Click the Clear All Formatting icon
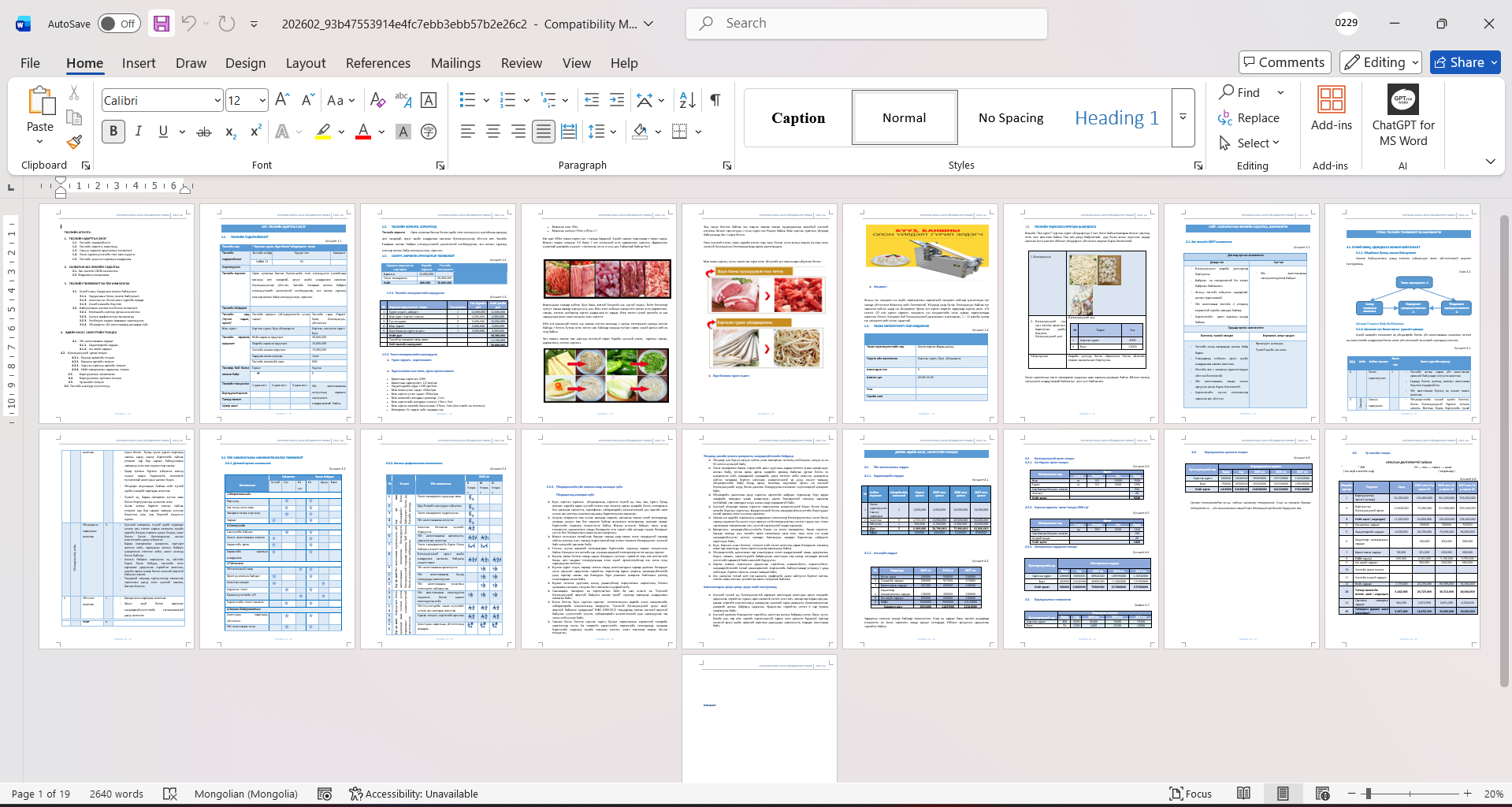 pyautogui.click(x=378, y=100)
